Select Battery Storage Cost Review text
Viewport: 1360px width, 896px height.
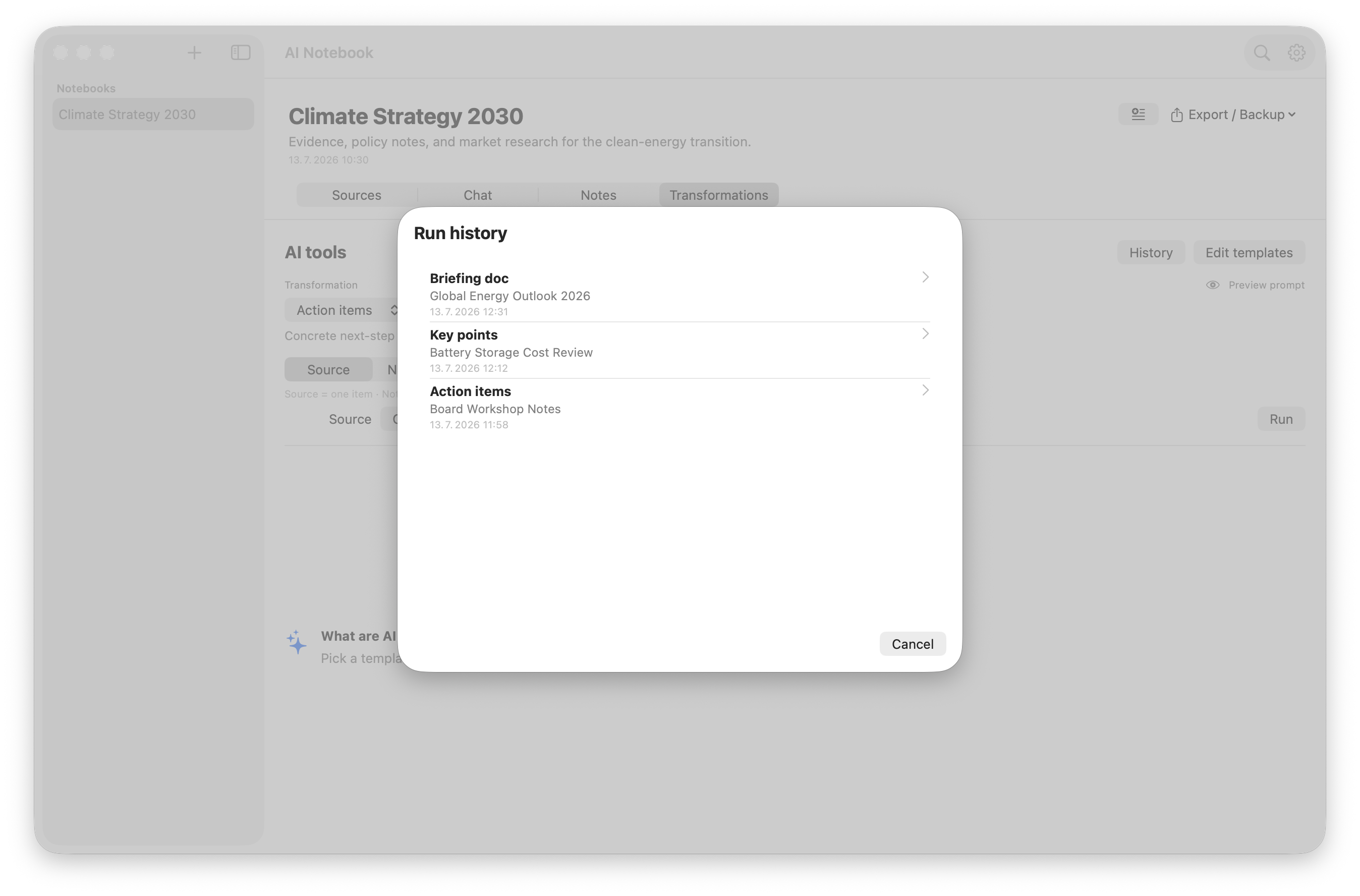pyautogui.click(x=511, y=353)
